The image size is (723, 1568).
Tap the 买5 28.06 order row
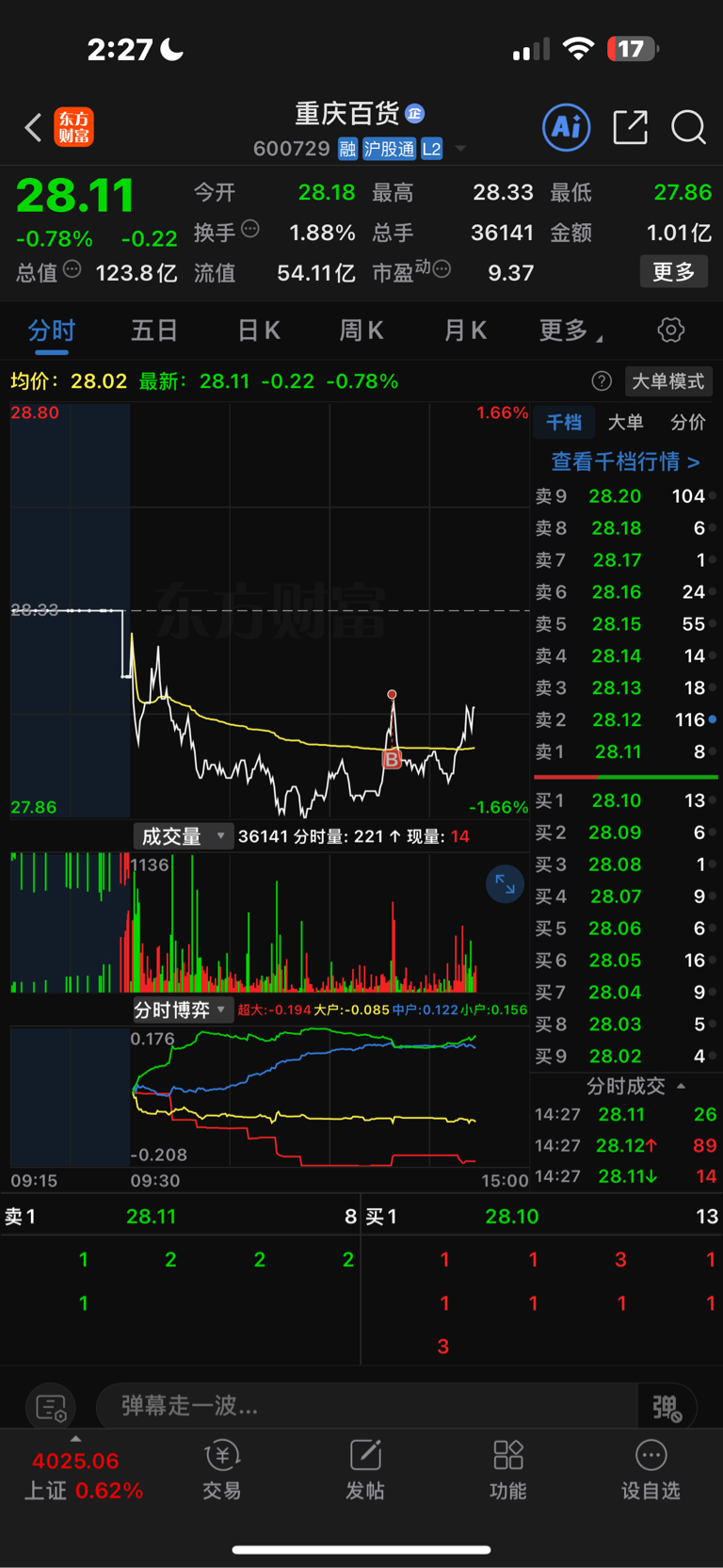click(x=625, y=929)
